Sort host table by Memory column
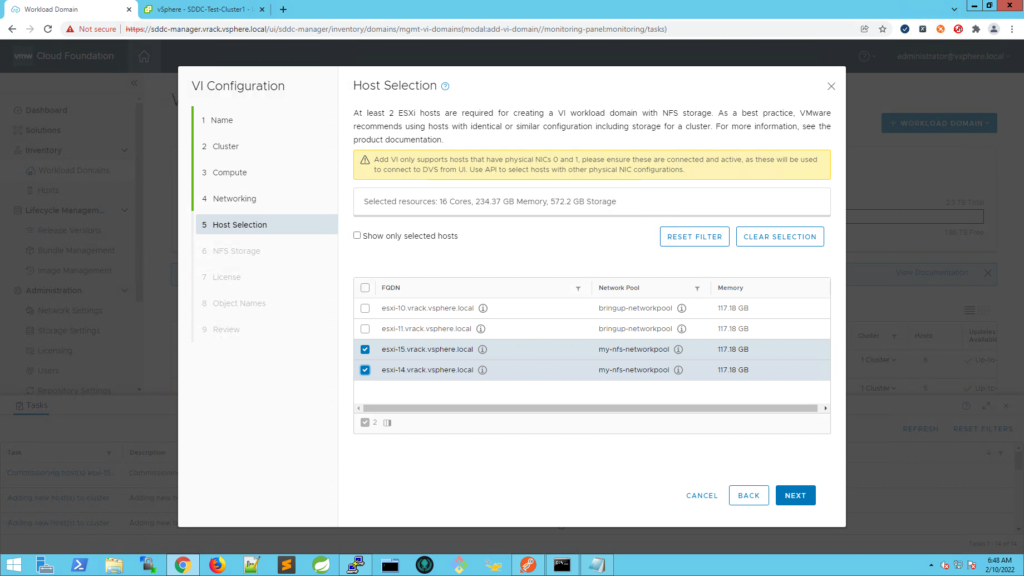Image resolution: width=1024 pixels, height=576 pixels. pyautogui.click(x=730, y=288)
